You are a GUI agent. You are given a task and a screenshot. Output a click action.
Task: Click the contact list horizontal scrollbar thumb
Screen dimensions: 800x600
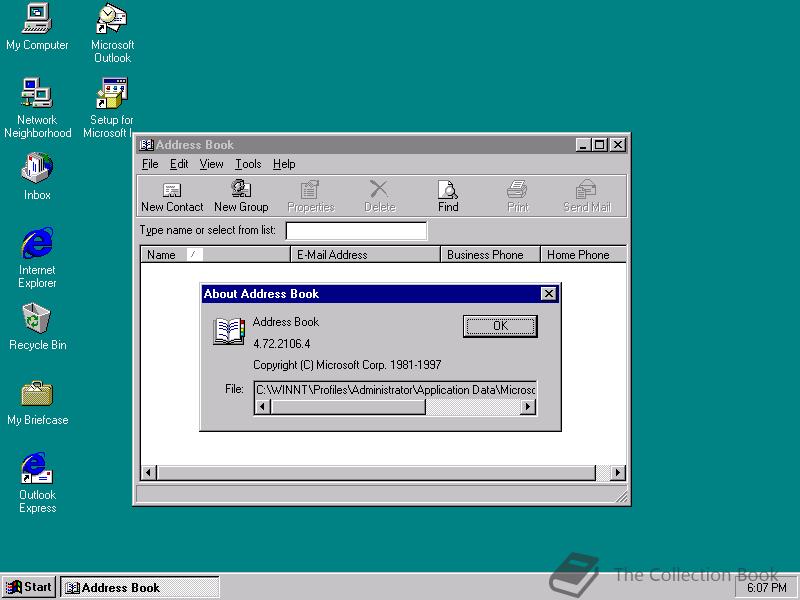[x=376, y=472]
